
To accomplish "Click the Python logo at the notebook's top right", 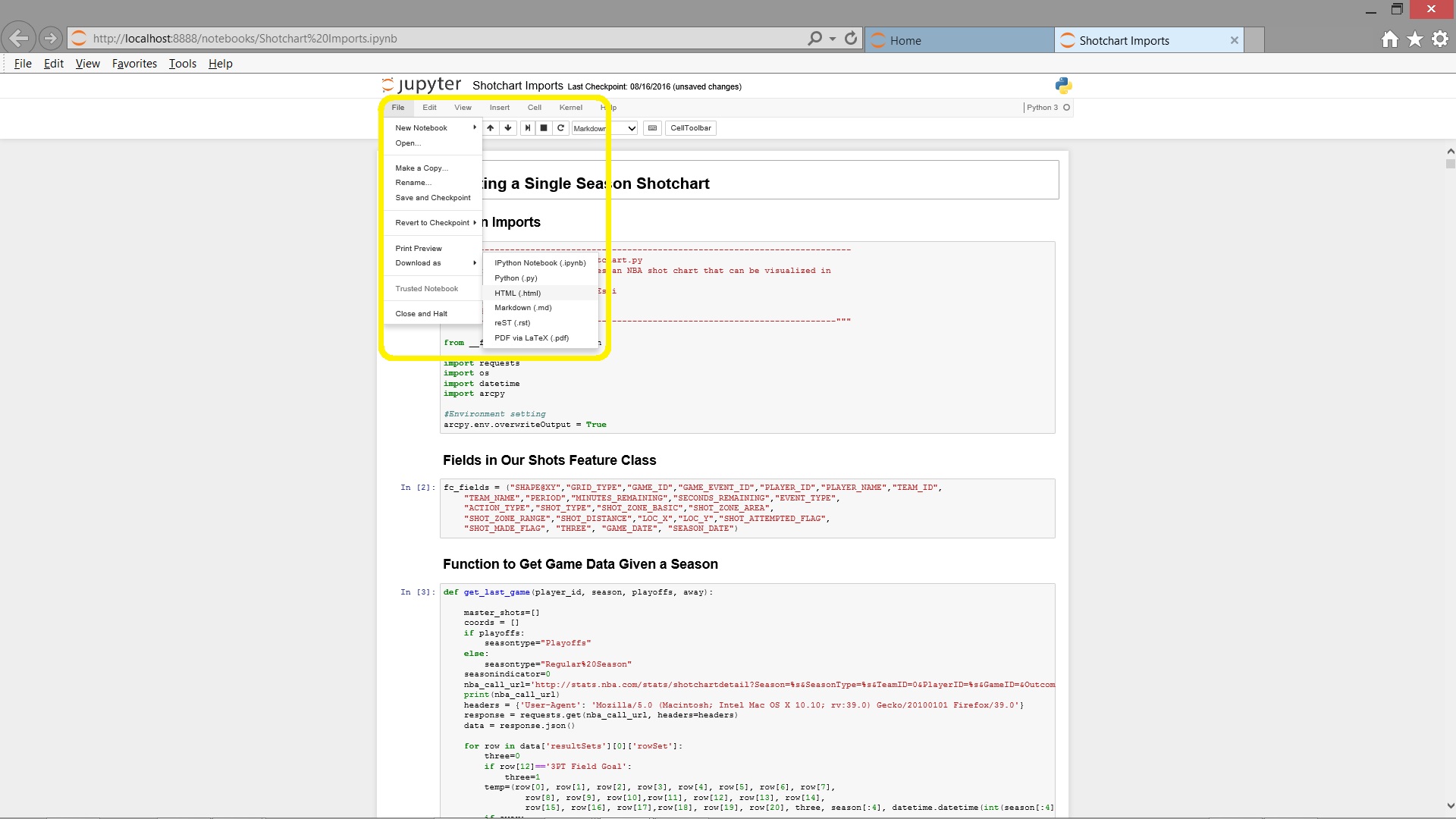I will [1063, 85].
